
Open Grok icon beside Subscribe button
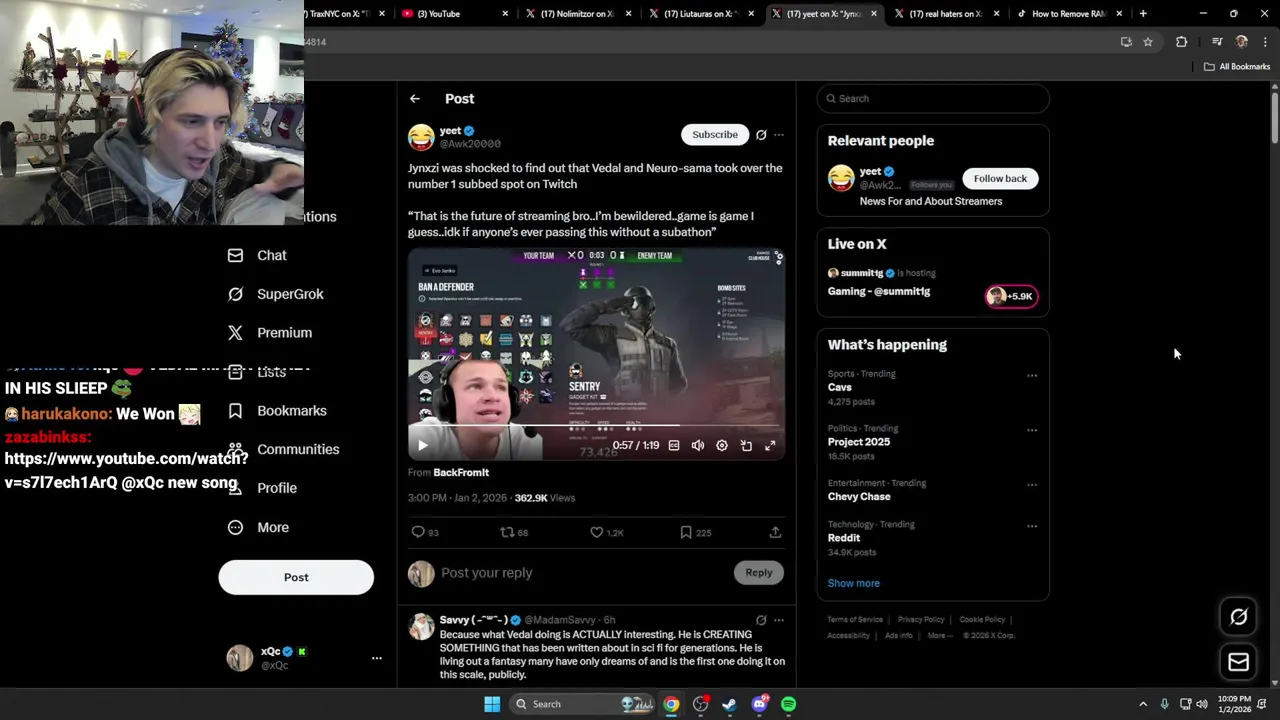(x=761, y=135)
